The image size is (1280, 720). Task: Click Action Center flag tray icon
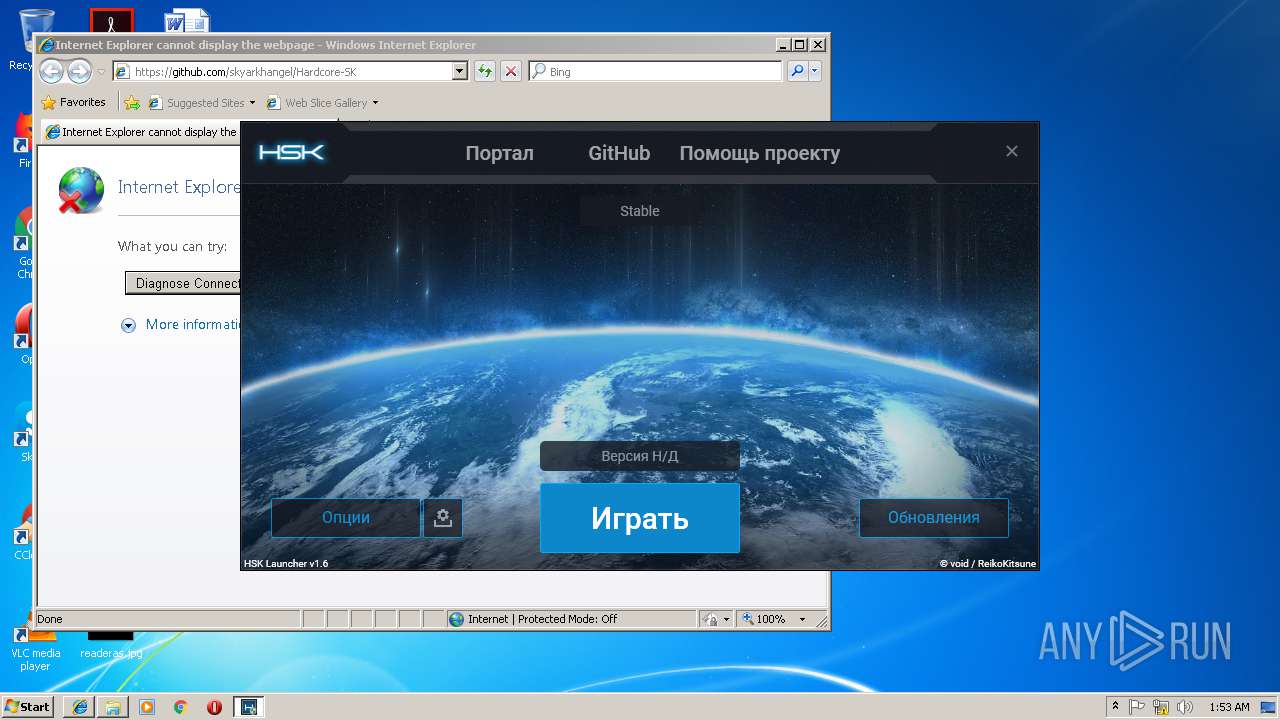[x=1139, y=706]
